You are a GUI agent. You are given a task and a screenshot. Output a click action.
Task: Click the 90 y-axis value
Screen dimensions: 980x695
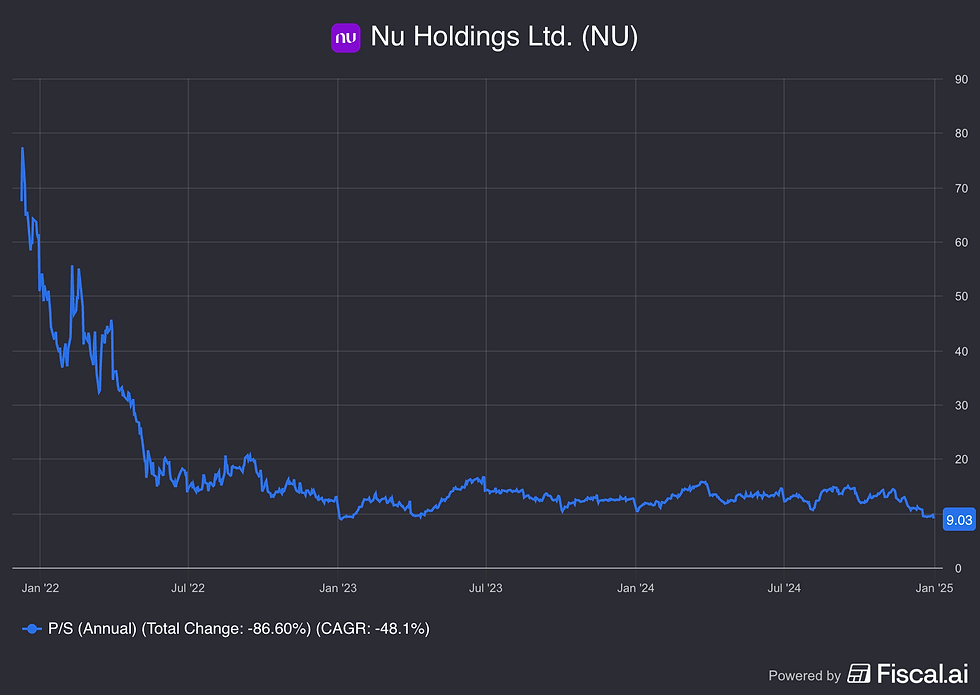(961, 79)
